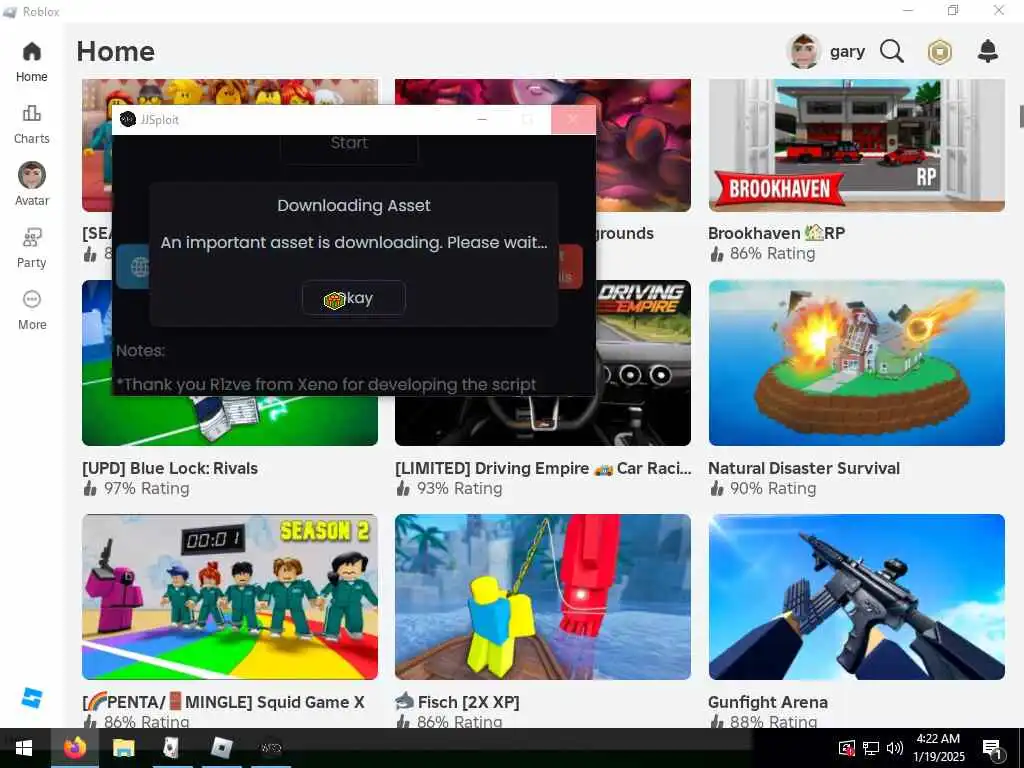Open the Brookhaven RP game thumbnail
1024x768 pixels.
tap(856, 145)
